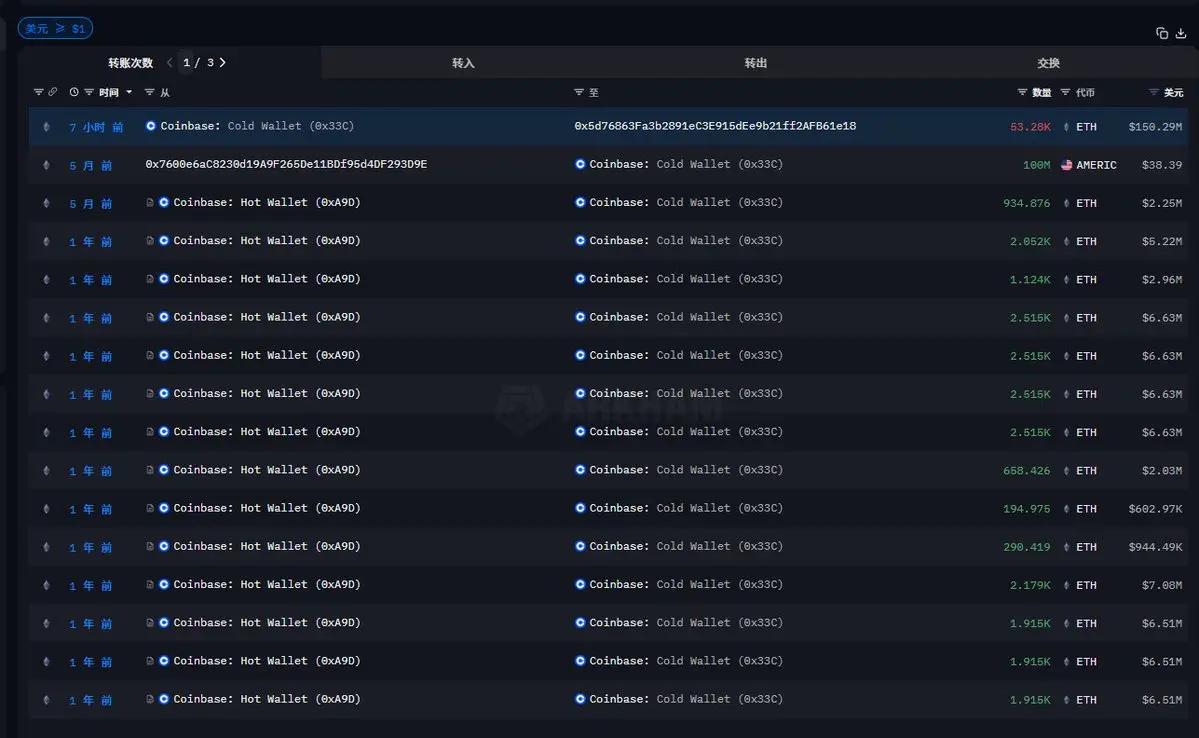1199x738 pixels.
Task: Open Coinbase: Hot Wallet (0xA9D) in the 2.052K row
Action: click(x=267, y=241)
